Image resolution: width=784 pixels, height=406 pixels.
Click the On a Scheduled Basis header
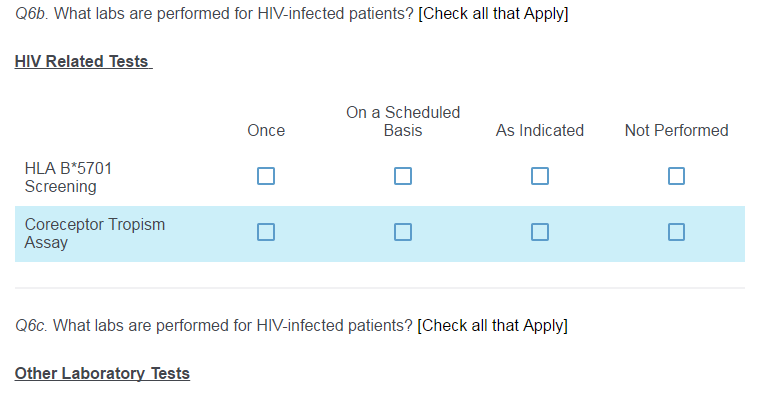point(403,121)
